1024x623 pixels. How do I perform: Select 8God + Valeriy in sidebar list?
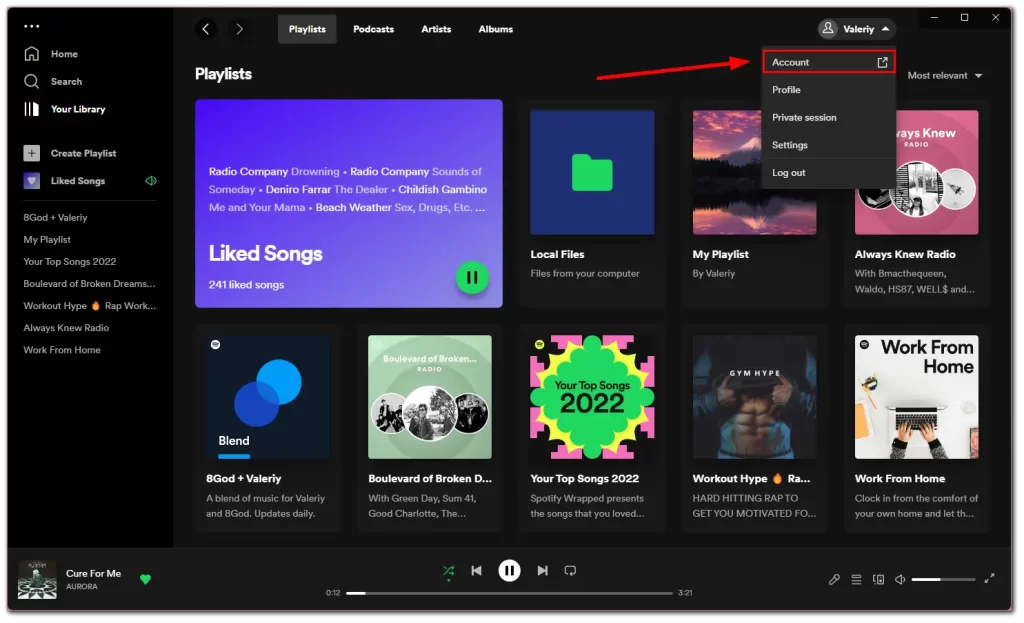(x=56, y=217)
